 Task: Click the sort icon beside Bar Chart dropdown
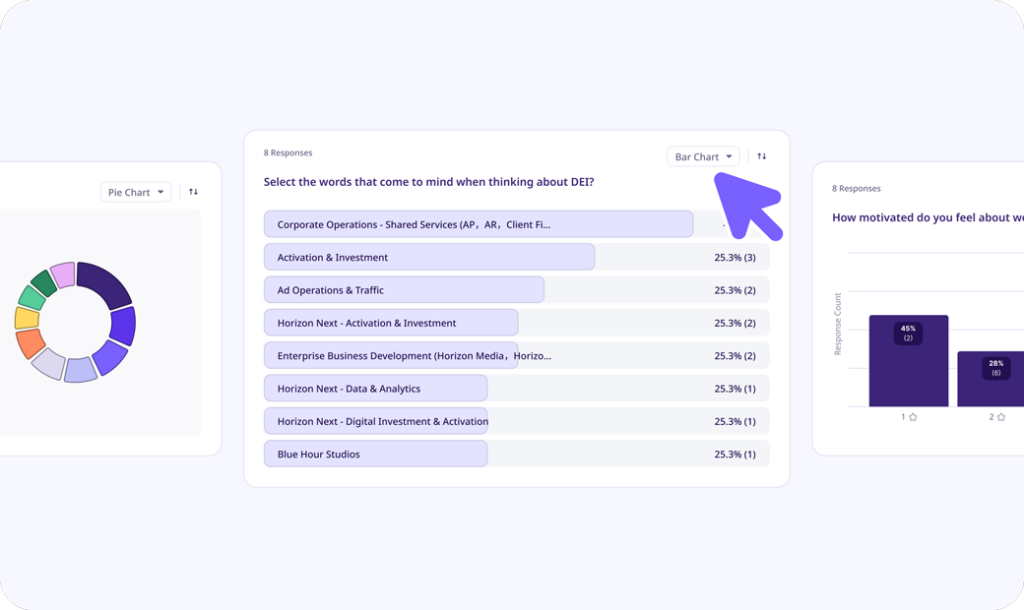point(761,156)
